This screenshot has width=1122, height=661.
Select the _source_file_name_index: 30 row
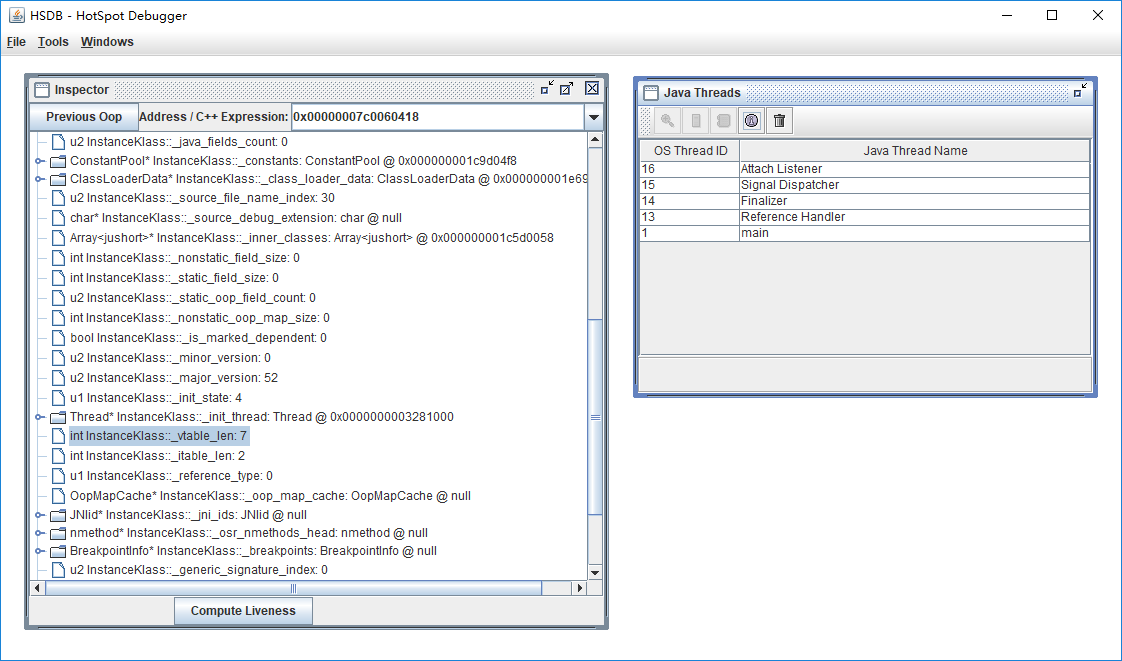(202, 198)
